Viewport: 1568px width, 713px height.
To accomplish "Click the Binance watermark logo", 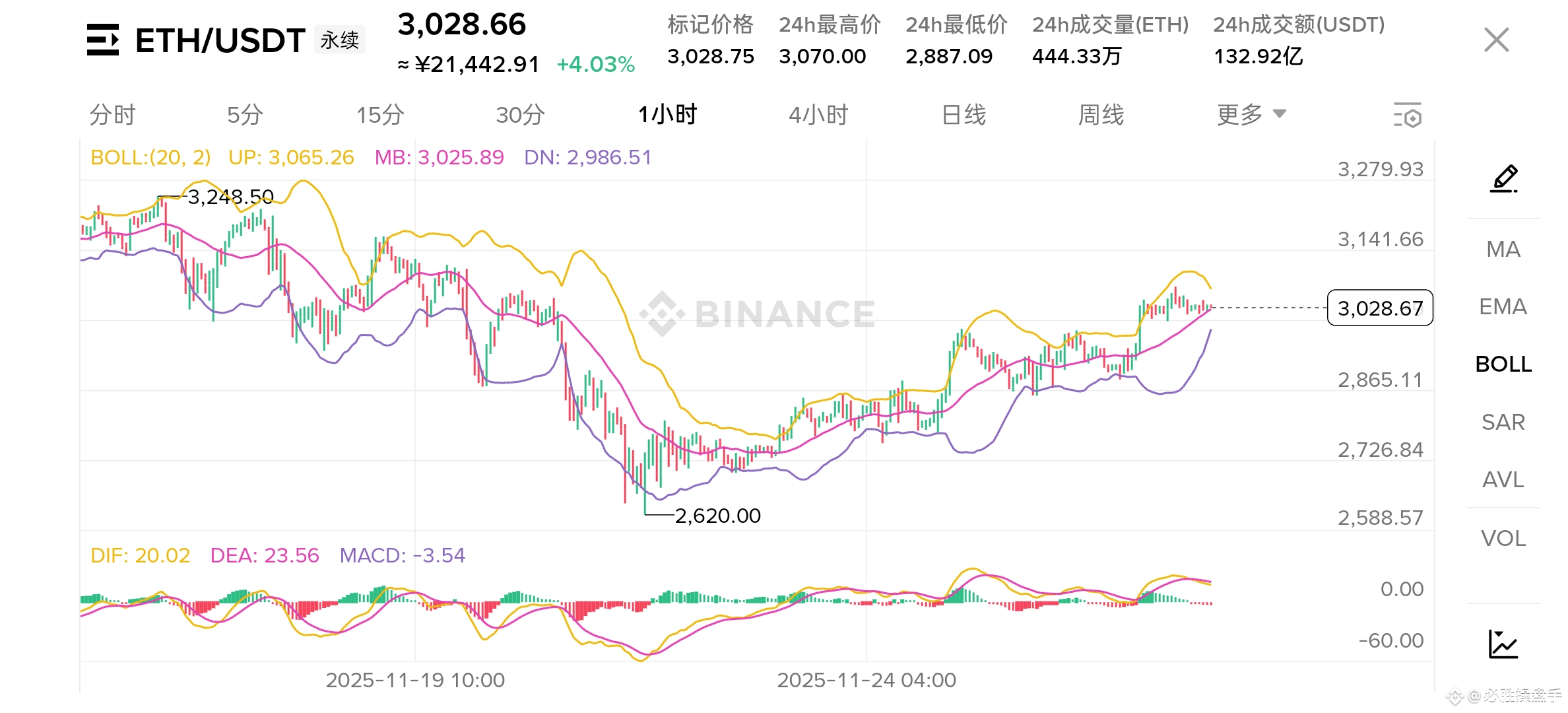I will tap(662, 314).
